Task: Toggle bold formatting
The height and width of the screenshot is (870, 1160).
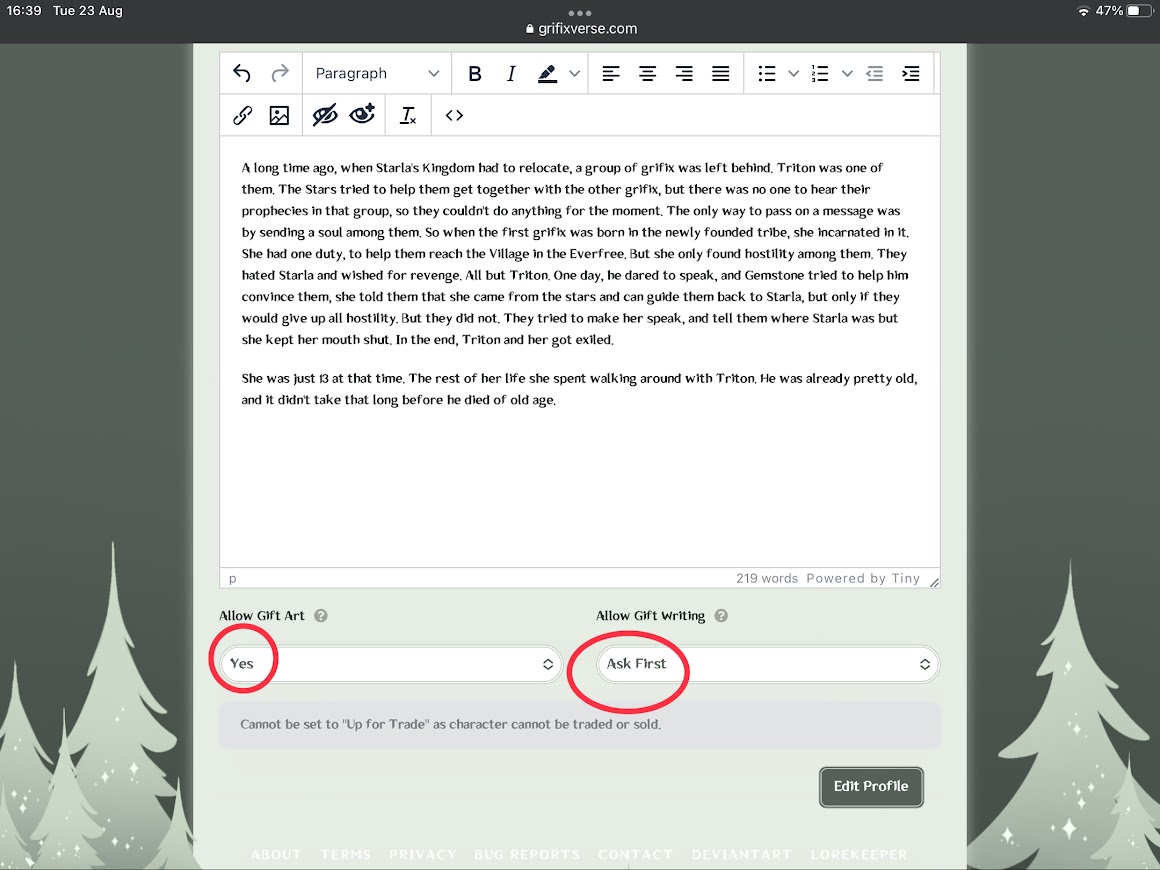Action: pyautogui.click(x=475, y=73)
